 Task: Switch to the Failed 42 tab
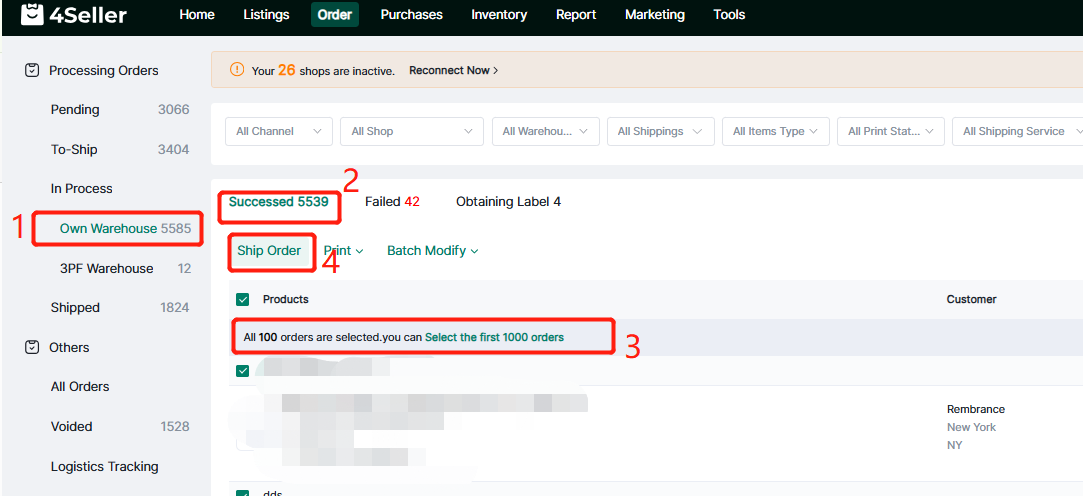[x=392, y=202]
